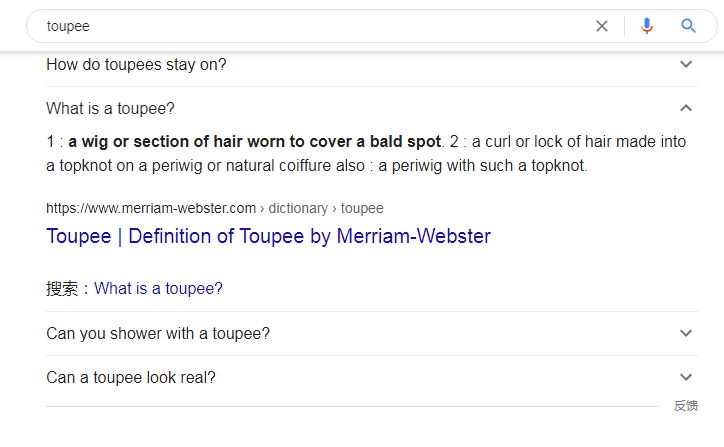
Task: Click the 'dictionary' breadcrumb segment
Action: coord(298,208)
